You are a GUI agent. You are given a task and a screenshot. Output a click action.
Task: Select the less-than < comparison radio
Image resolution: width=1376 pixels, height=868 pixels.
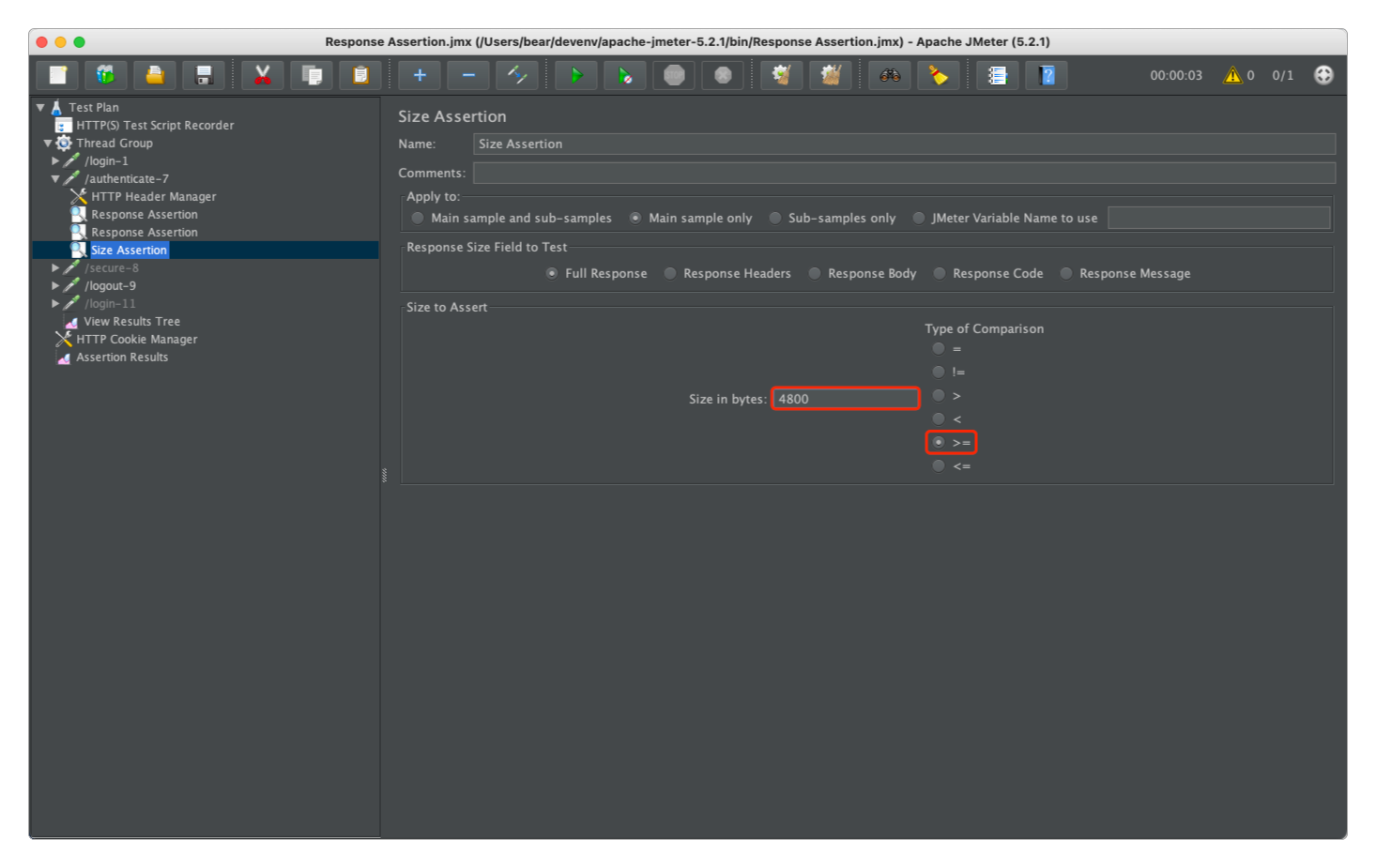point(939,419)
